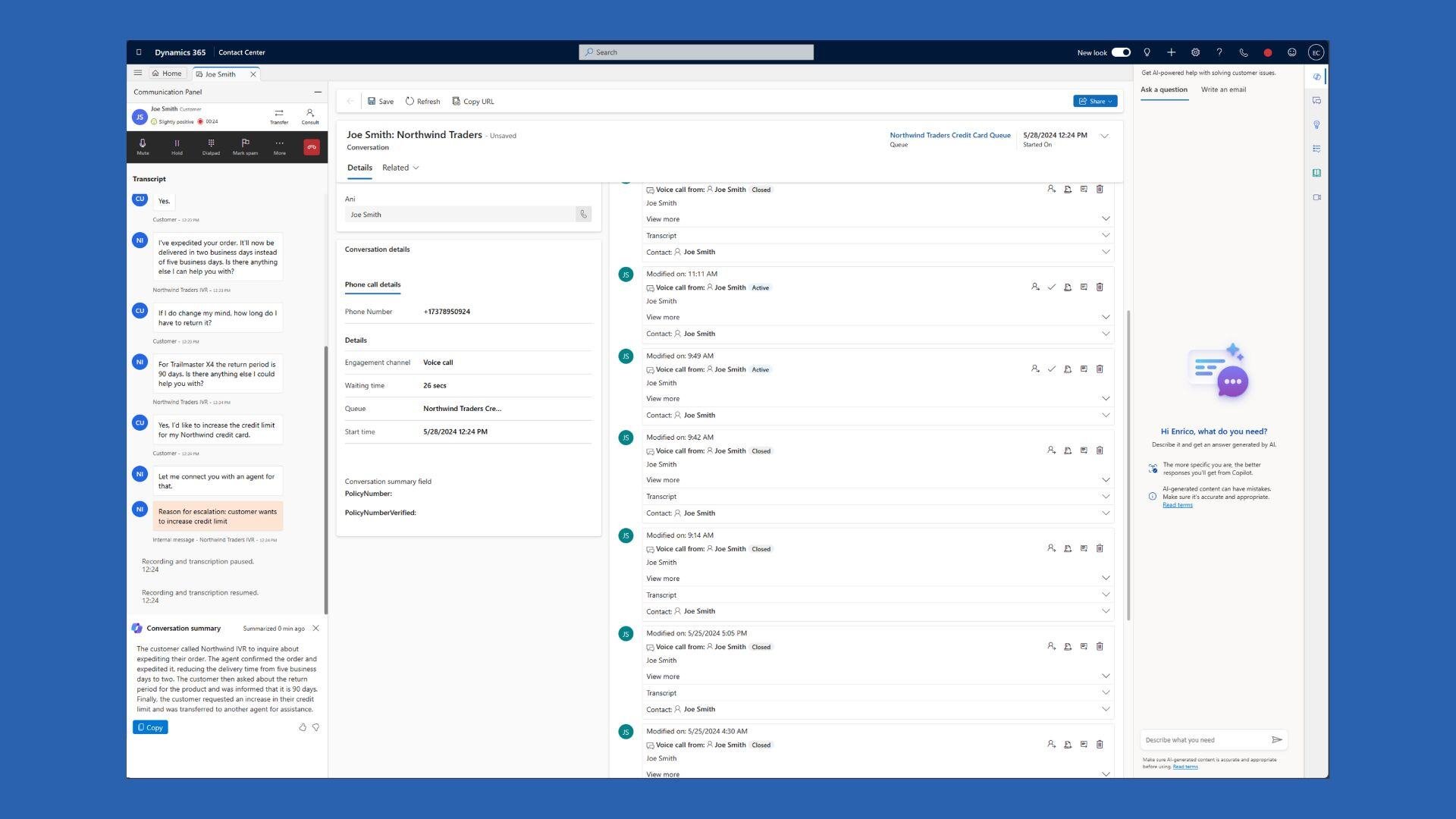
Task: Toggle the New look switch
Action: [1122, 52]
